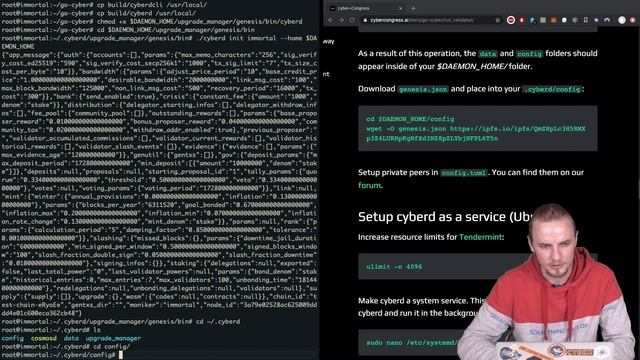Click the 'Setup private peers in' text
This screenshot has width=640, height=360.
[x=398, y=173]
